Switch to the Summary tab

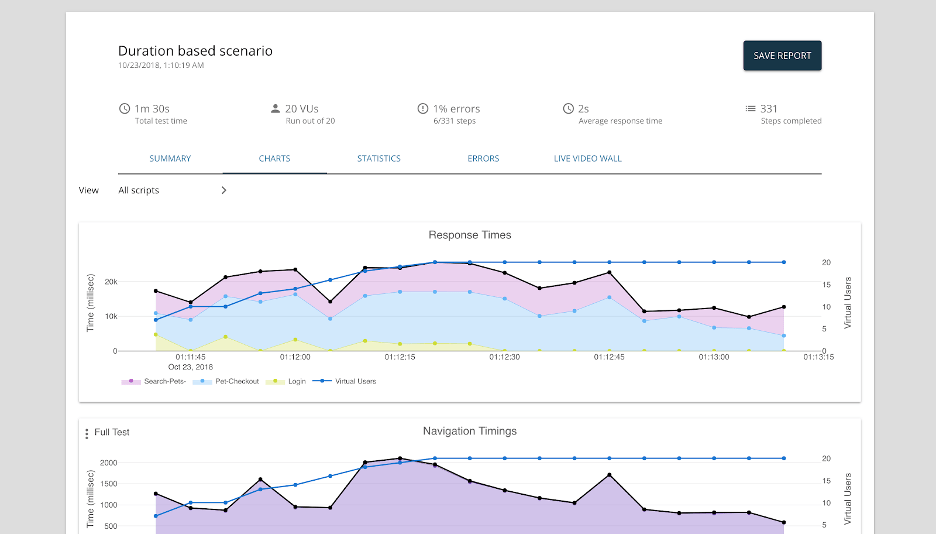point(170,159)
